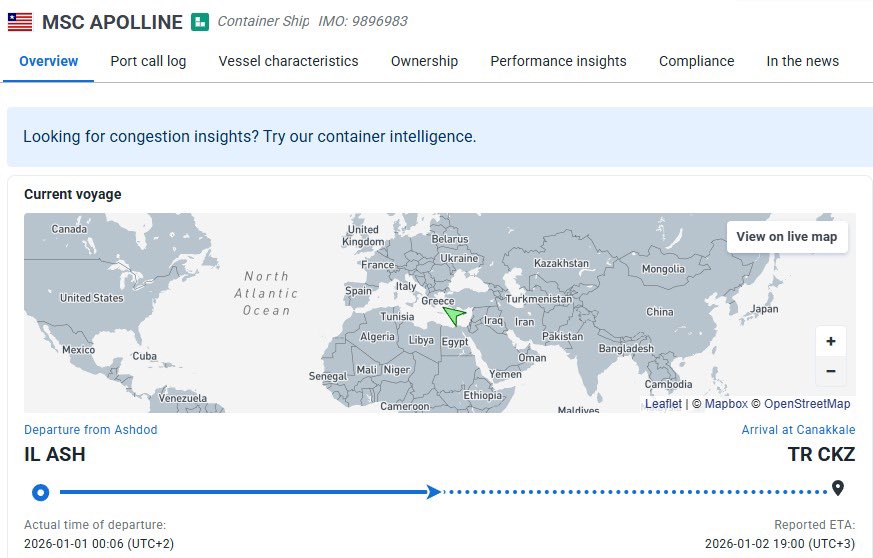
Task: Click the green ship arrow marker on the map
Action: tap(454, 315)
